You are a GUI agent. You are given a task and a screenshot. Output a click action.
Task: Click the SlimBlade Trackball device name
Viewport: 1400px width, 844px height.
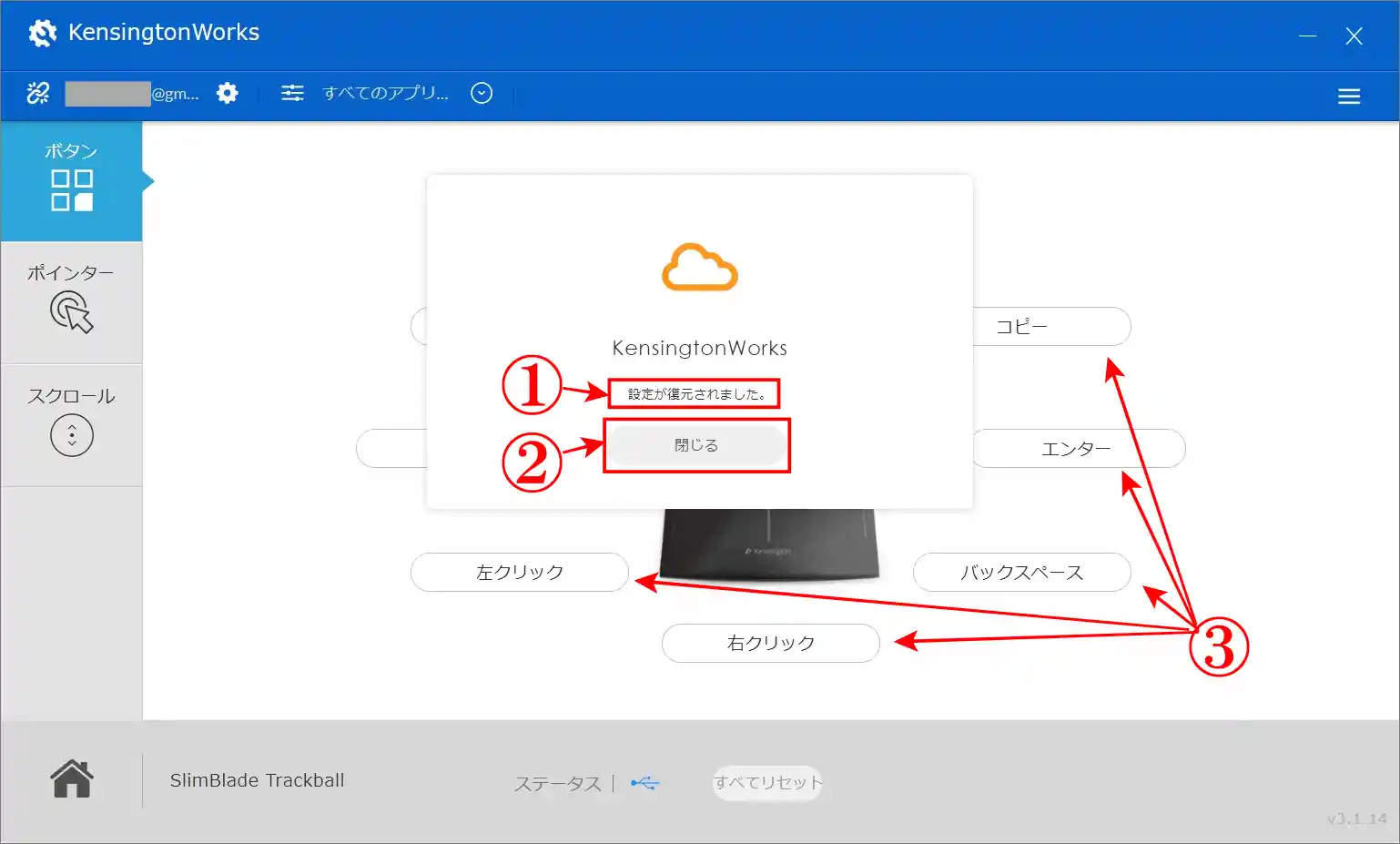click(258, 780)
